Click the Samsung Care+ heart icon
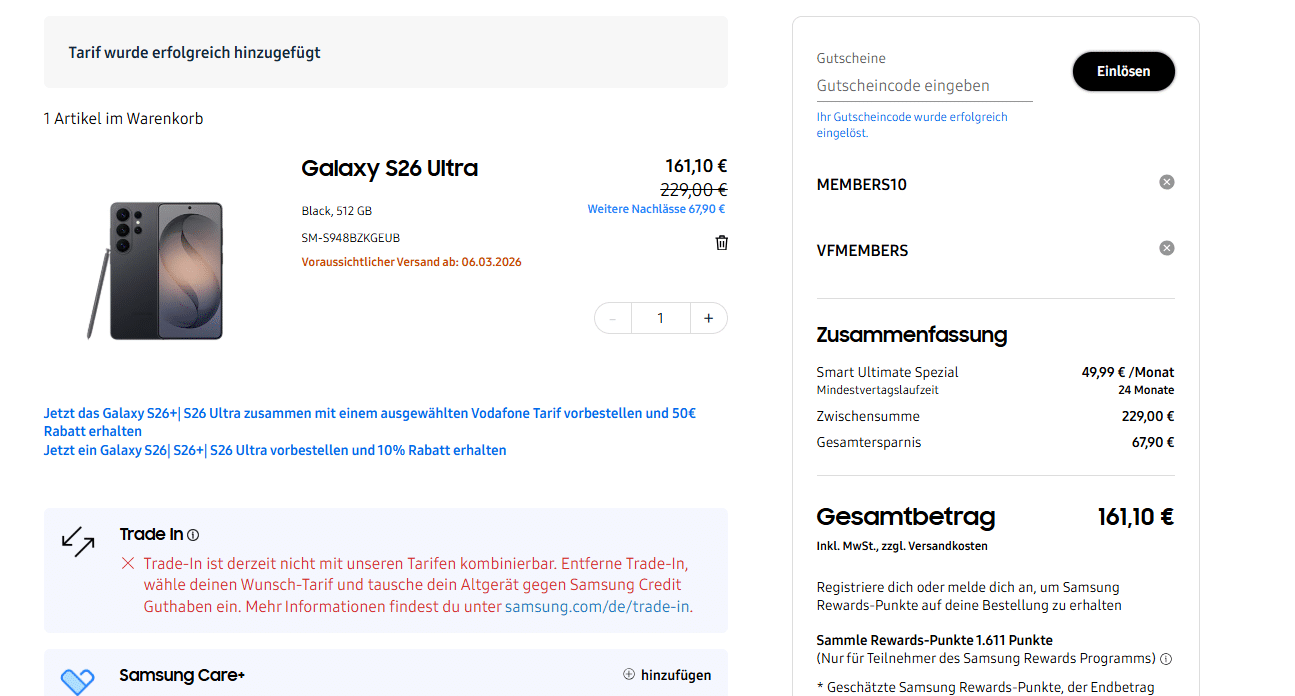This screenshot has height=696, width=1295. pos(78,677)
